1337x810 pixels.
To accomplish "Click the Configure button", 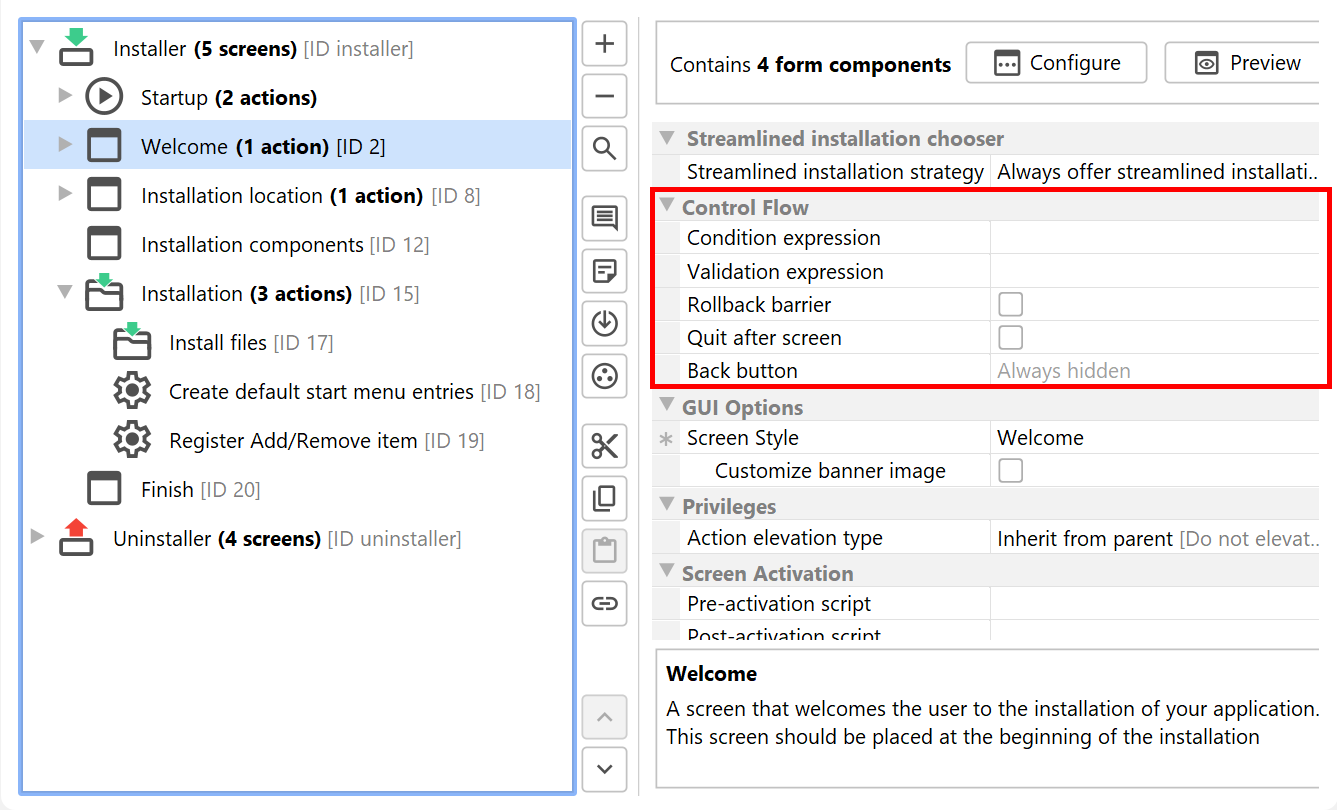I will coord(1056,63).
